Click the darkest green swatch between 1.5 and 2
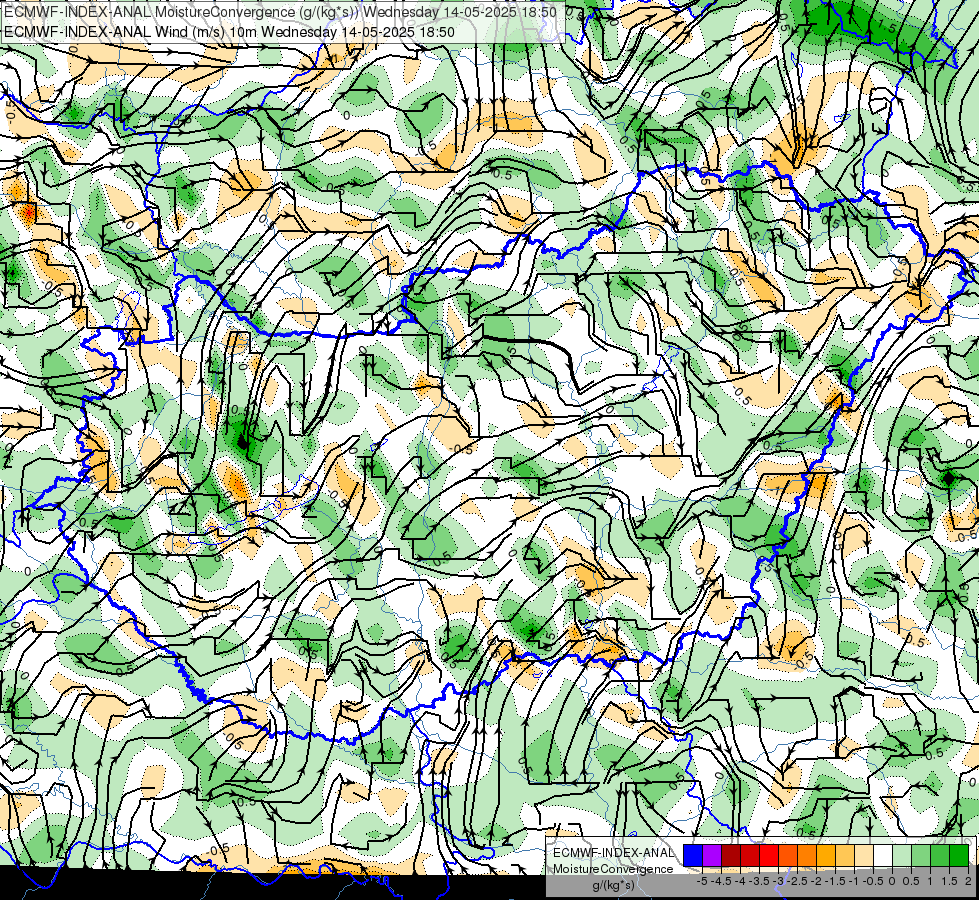The image size is (979, 900). 959,855
